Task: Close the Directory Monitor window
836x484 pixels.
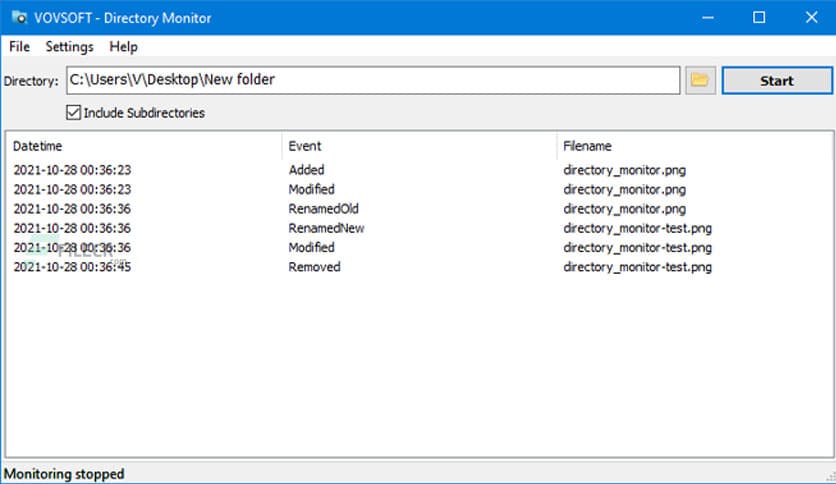Action: coord(811,18)
